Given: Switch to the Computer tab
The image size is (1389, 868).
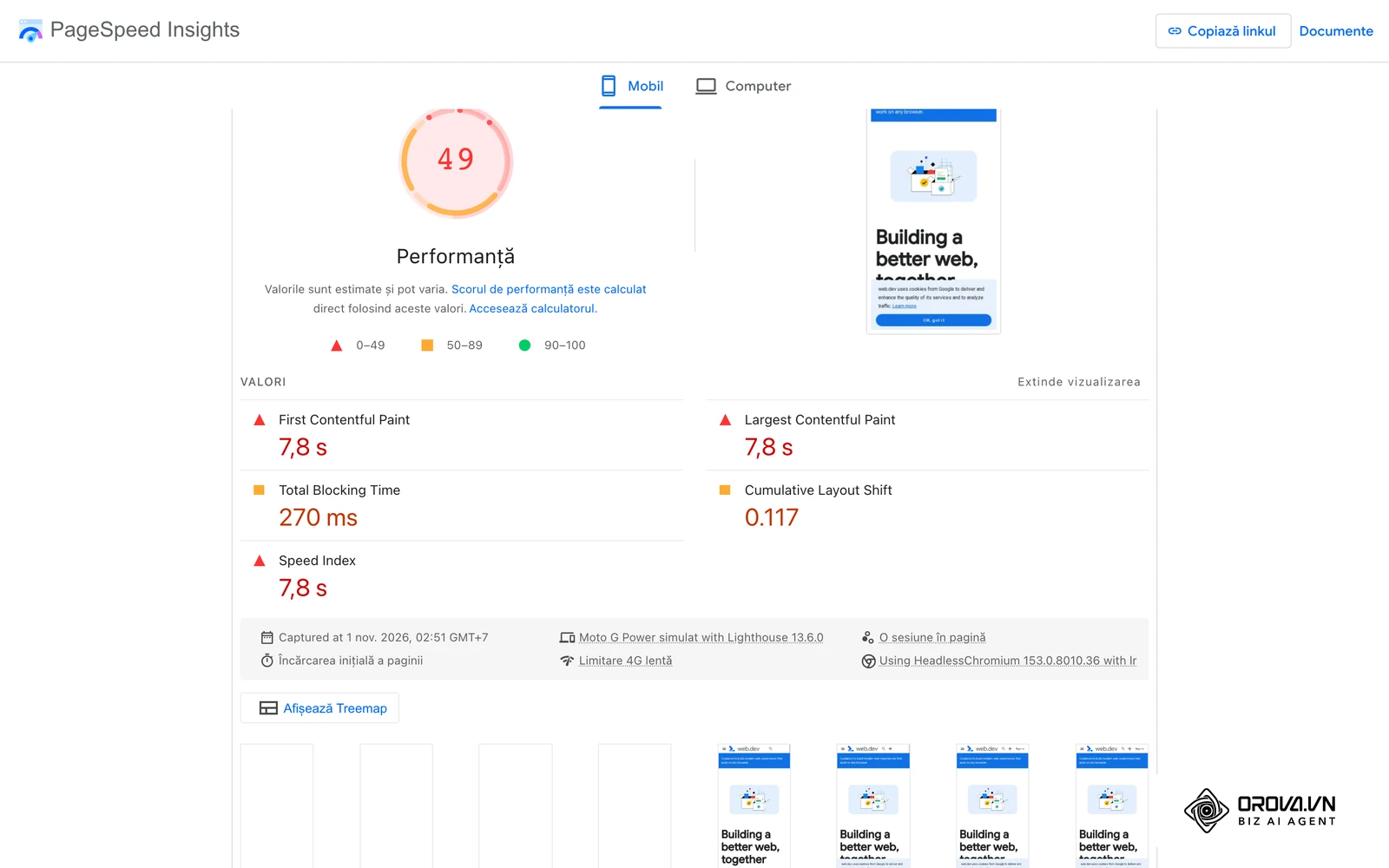Looking at the screenshot, I should point(743,86).
